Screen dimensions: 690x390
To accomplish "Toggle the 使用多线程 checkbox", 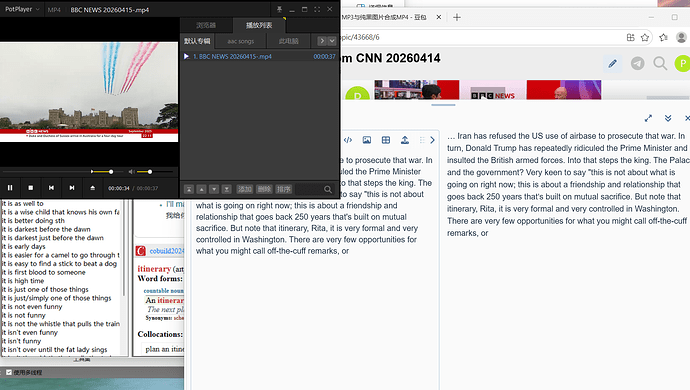I will point(9,372).
